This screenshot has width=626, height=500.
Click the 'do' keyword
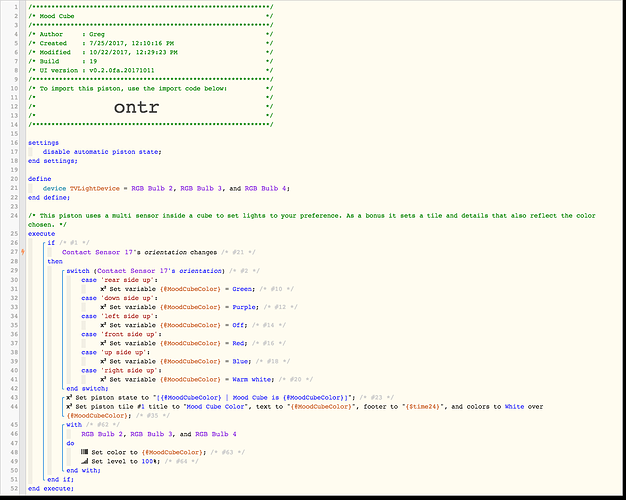(70, 443)
